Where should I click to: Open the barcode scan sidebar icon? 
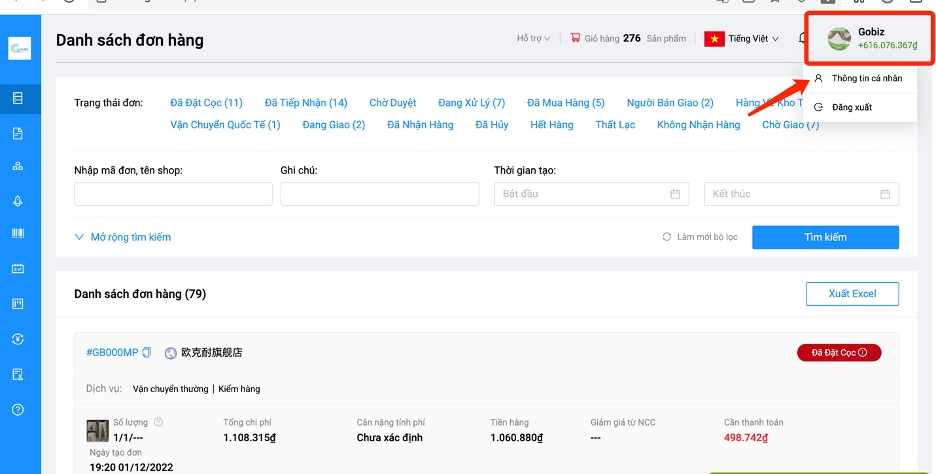(17, 234)
